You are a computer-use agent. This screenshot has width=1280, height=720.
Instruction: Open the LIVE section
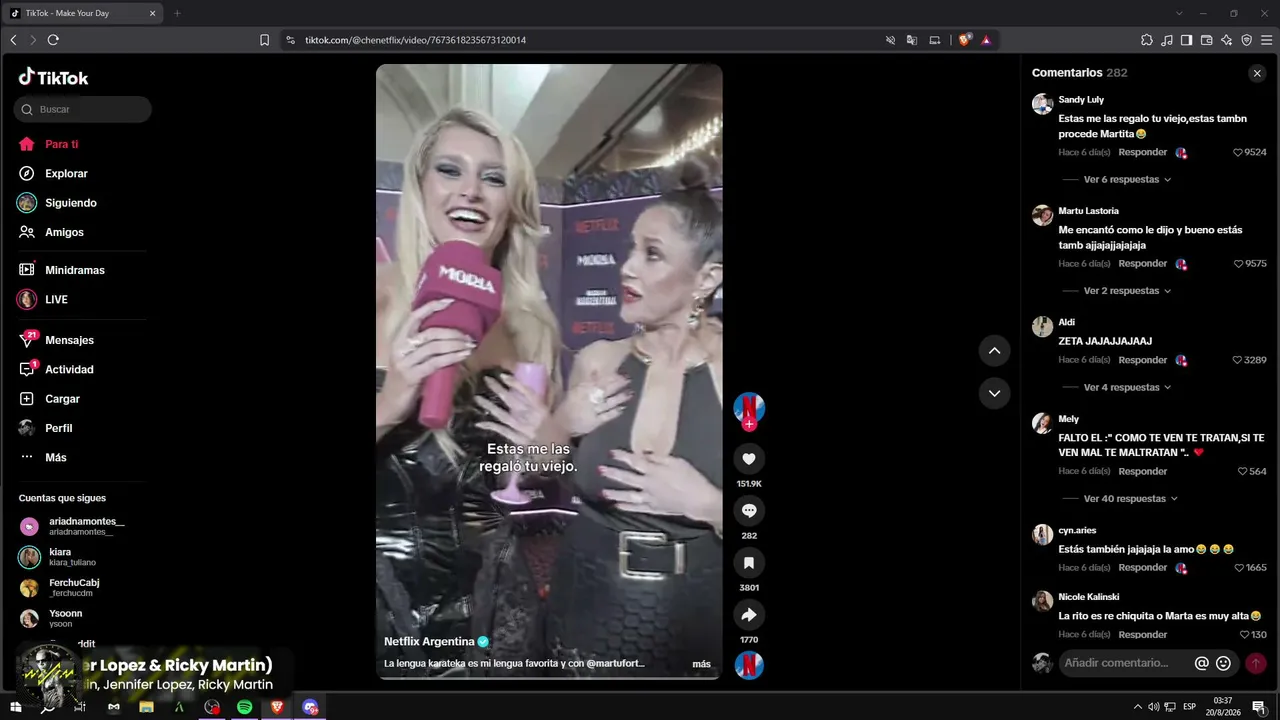click(56, 299)
